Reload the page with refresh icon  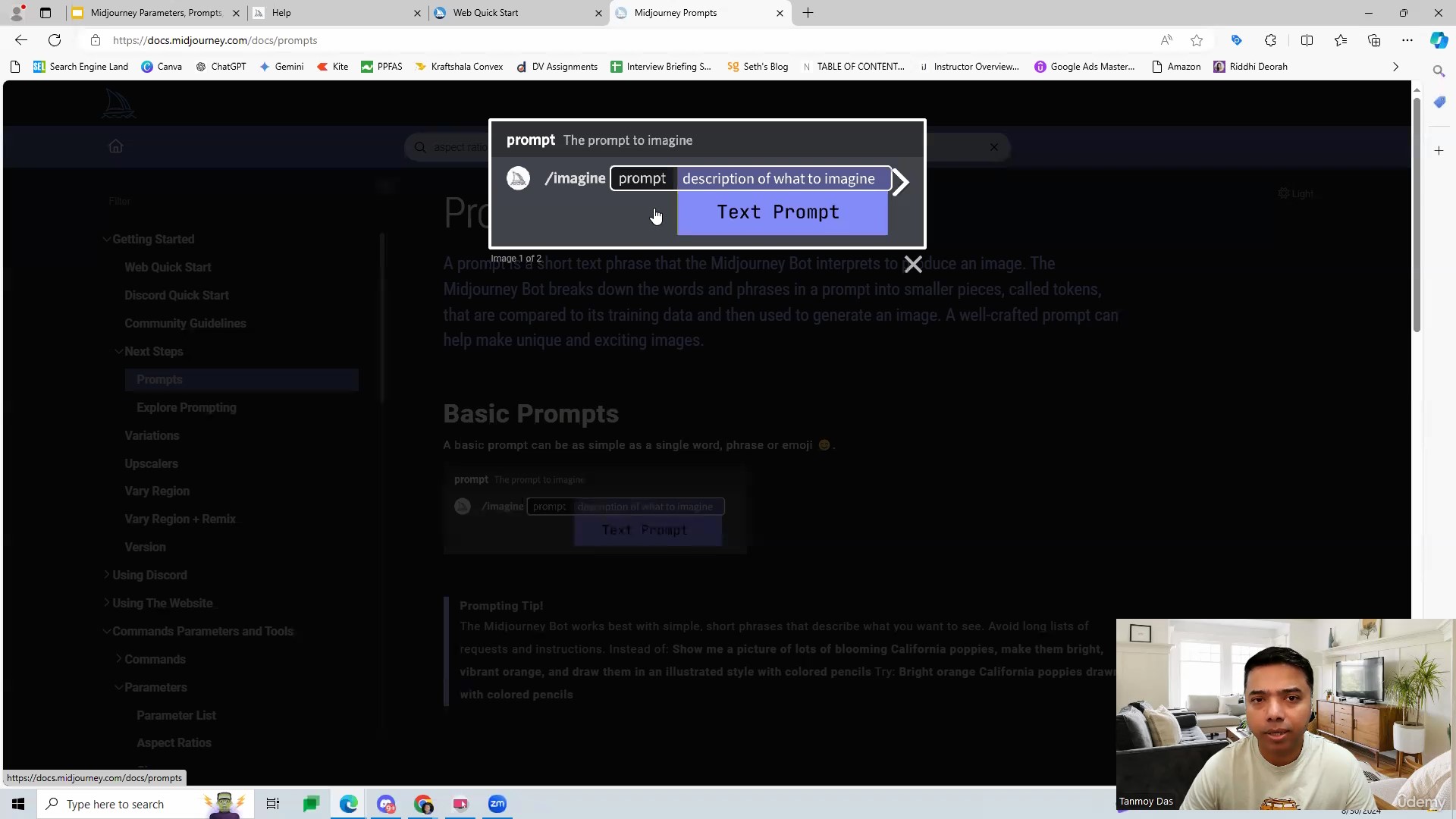(x=55, y=40)
